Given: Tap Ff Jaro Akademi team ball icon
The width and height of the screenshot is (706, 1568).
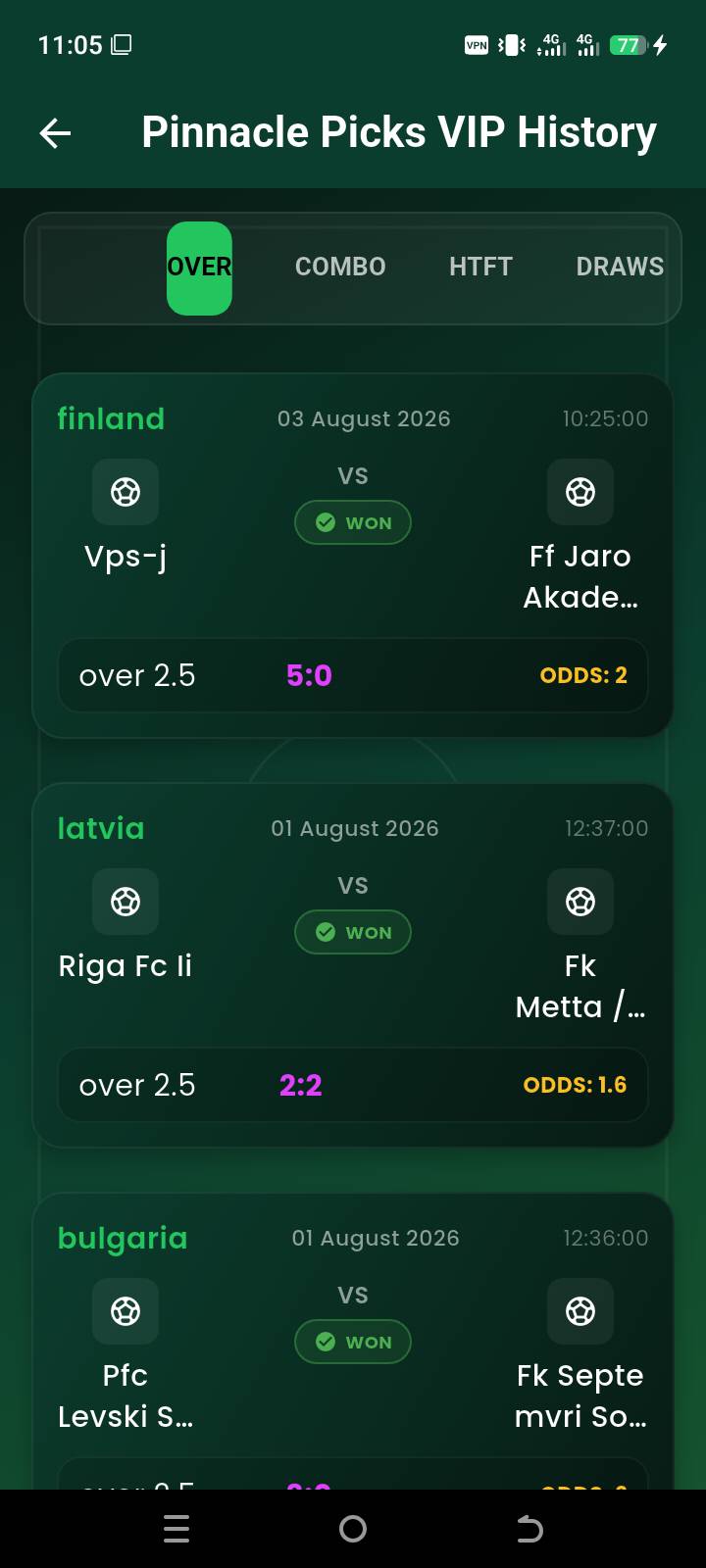Looking at the screenshot, I should point(580,492).
